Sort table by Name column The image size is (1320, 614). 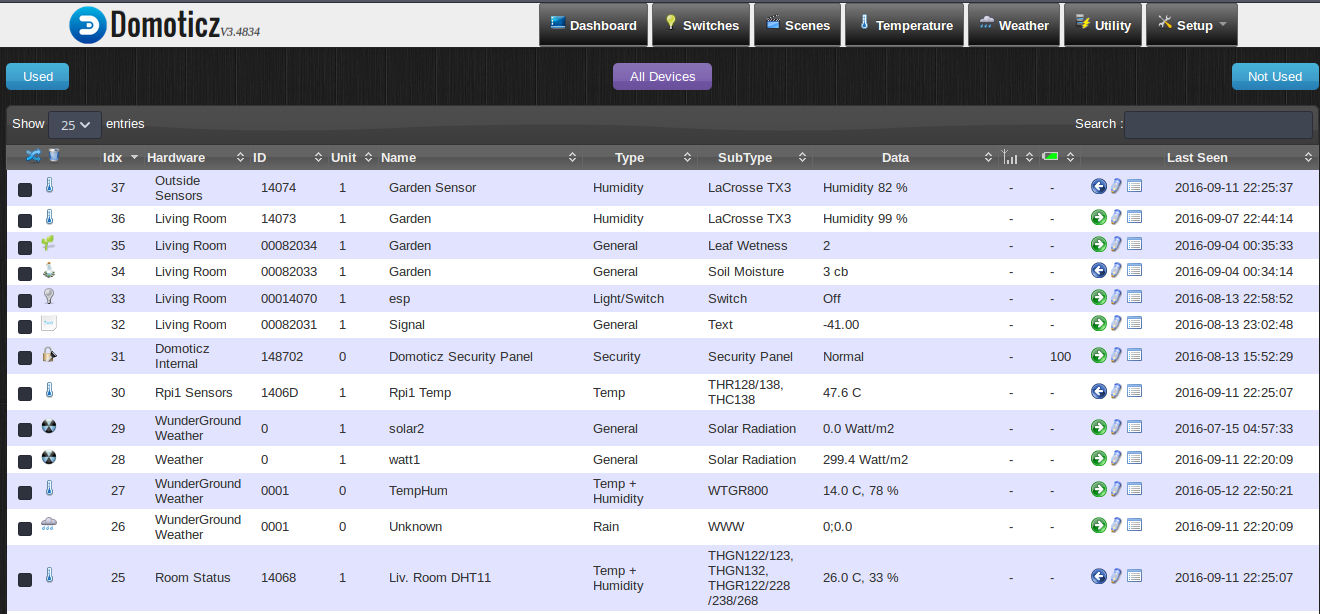pos(479,157)
